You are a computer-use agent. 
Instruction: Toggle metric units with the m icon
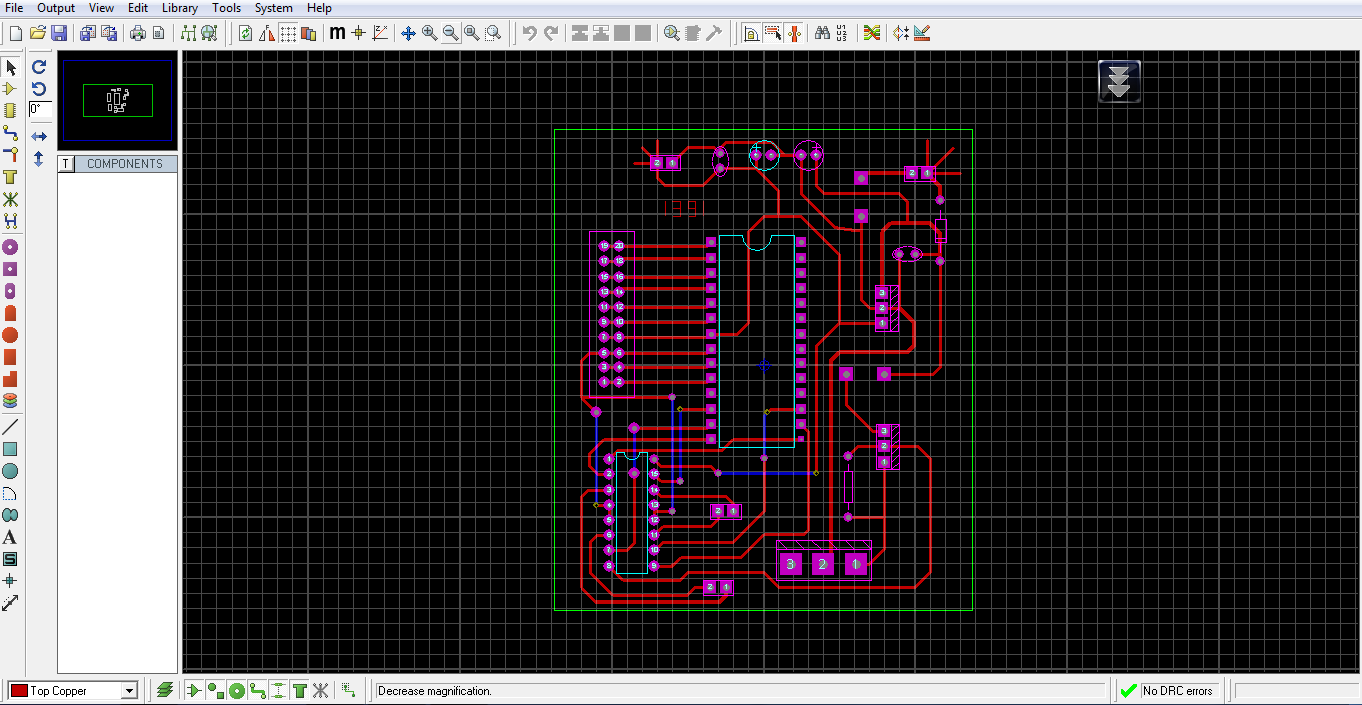337,33
